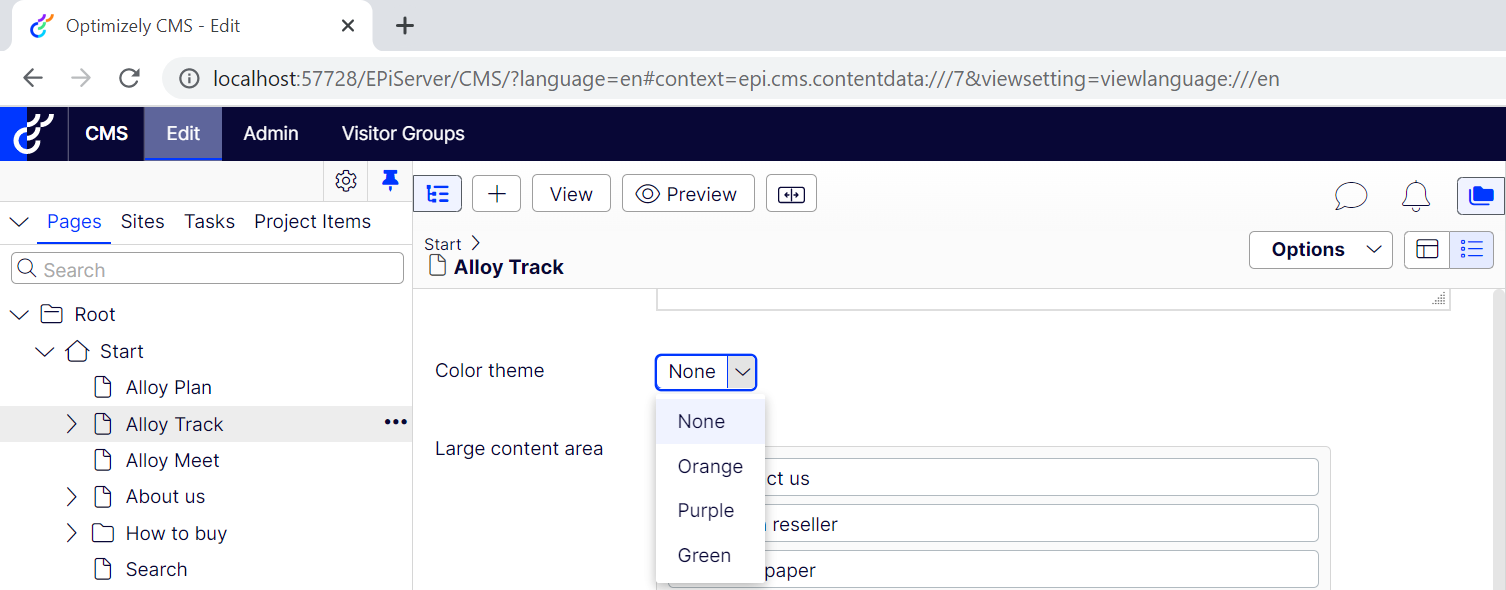Open the navigation pane settings gear
Screen dimensions: 1506x590
coord(346,181)
